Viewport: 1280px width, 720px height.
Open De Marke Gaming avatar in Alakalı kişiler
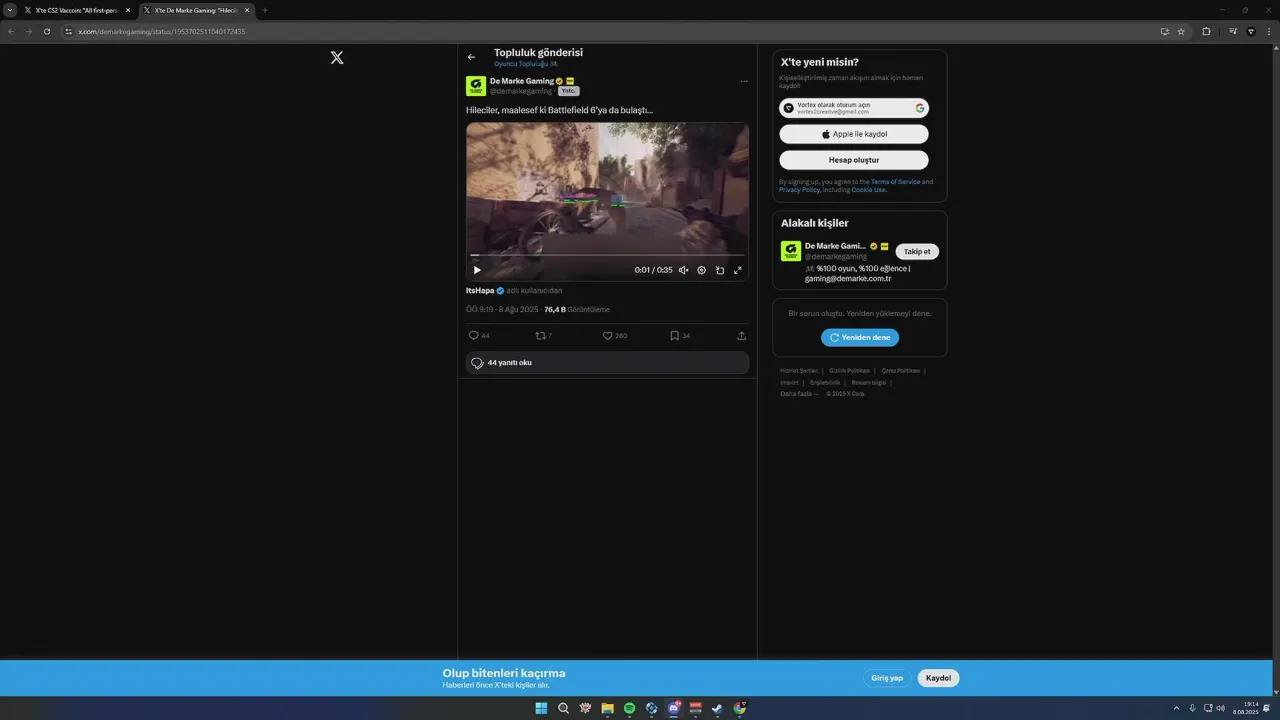(x=790, y=251)
